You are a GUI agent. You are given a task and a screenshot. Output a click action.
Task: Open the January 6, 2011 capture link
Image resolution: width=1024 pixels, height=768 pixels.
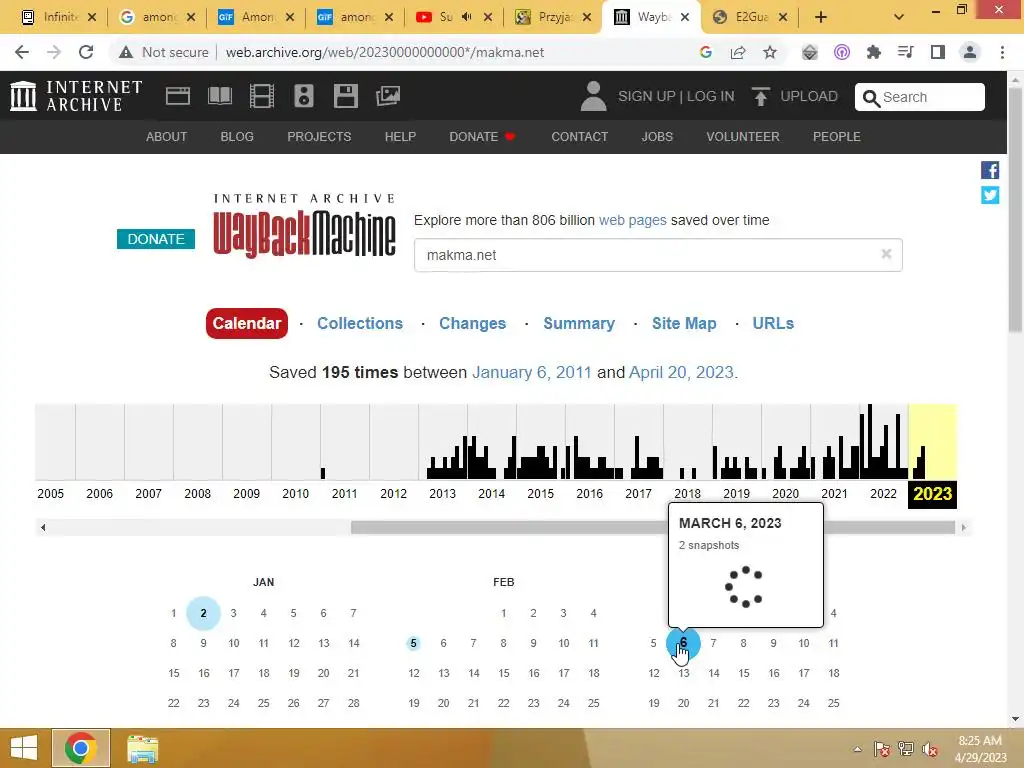[x=532, y=372]
